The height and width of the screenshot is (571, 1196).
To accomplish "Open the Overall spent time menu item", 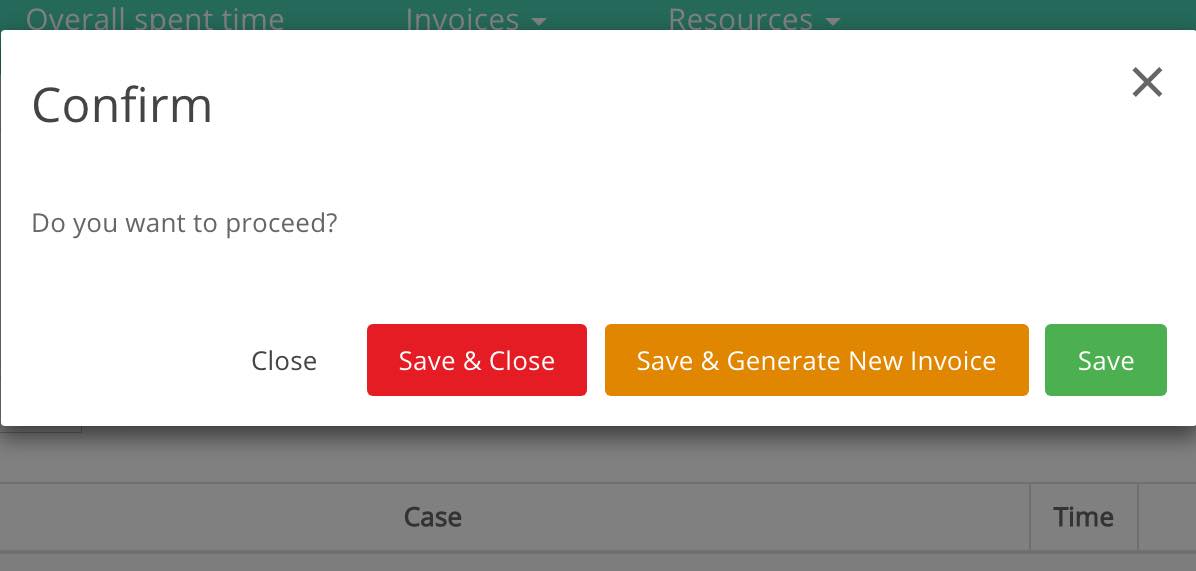I will tap(155, 18).
